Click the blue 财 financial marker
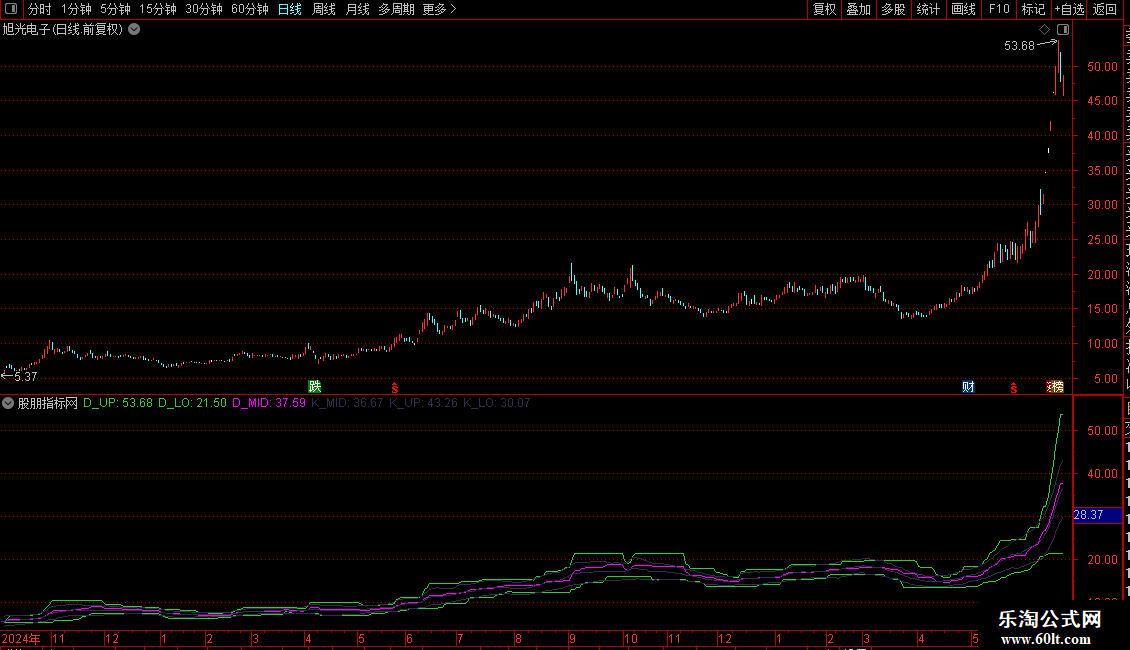1130x650 pixels. pyautogui.click(x=968, y=387)
